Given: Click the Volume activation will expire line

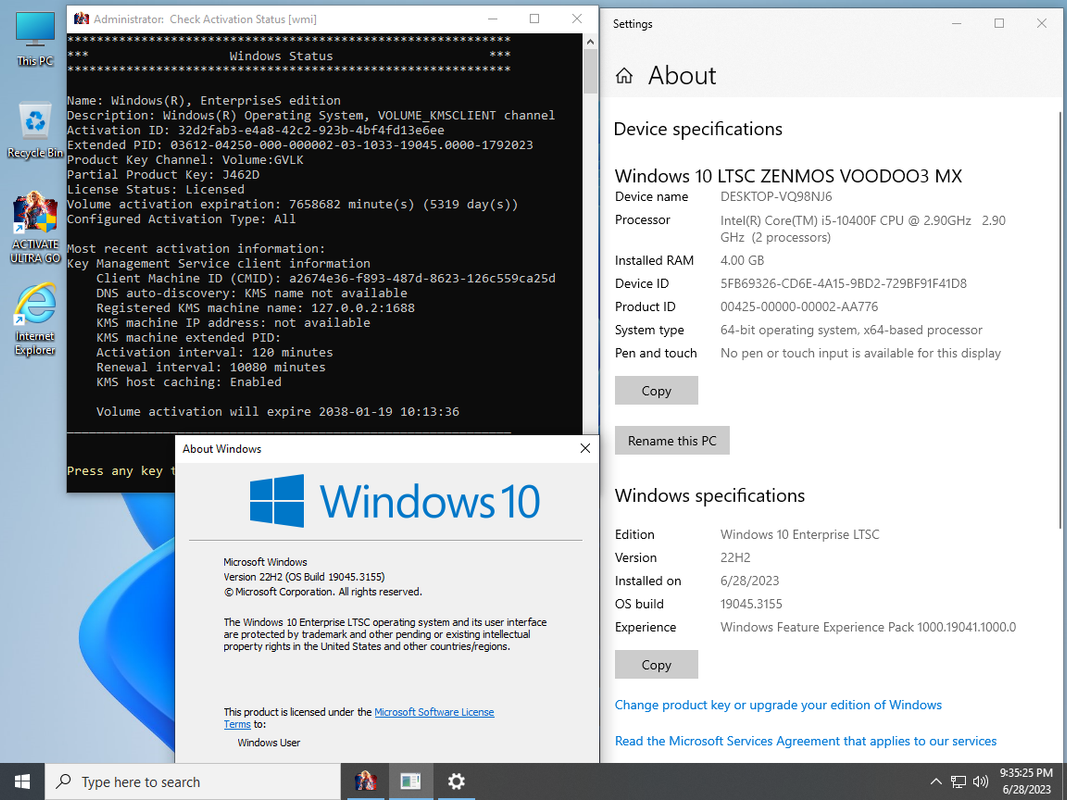Looking at the screenshot, I should 278,412.
